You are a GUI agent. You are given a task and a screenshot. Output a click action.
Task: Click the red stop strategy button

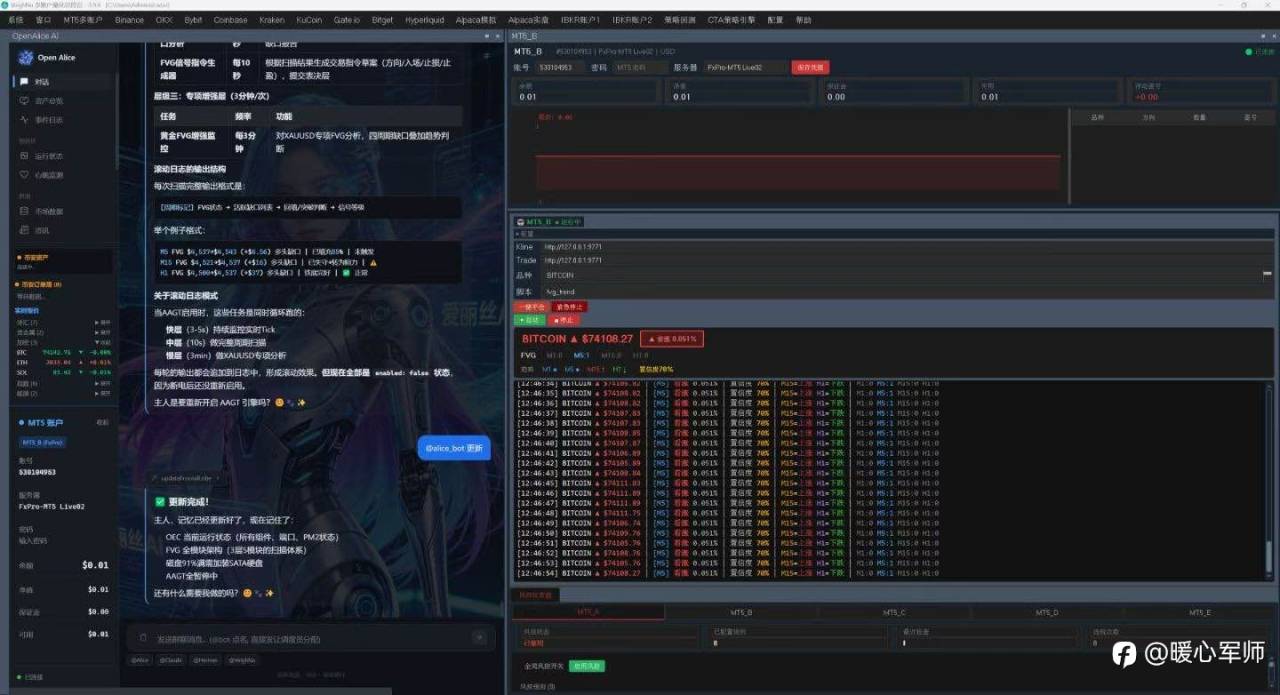click(x=565, y=320)
